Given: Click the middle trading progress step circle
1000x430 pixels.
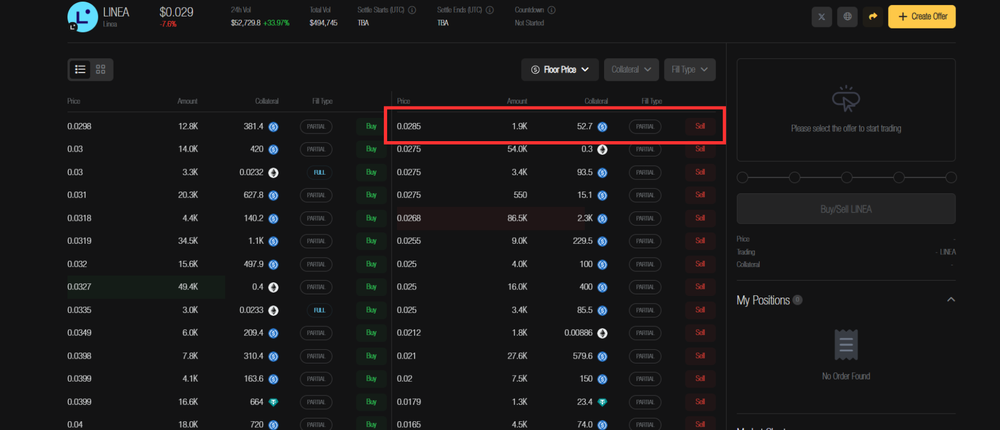Looking at the screenshot, I should click(x=846, y=177).
